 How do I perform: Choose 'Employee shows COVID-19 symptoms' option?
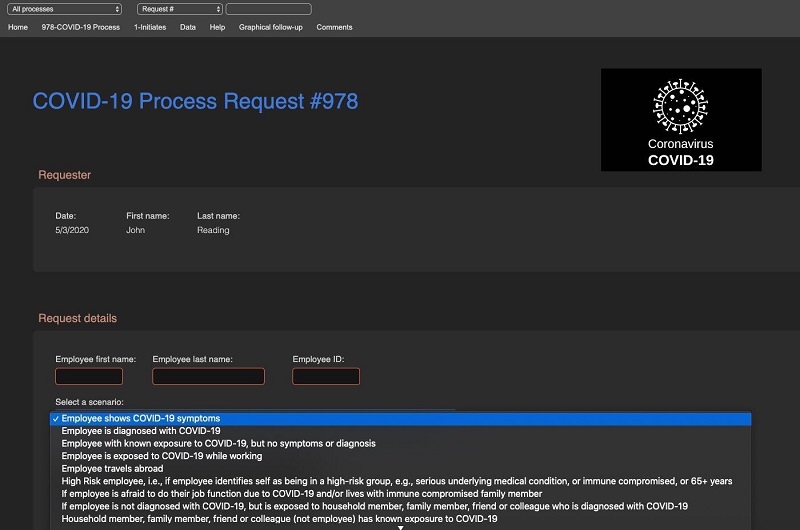141,419
